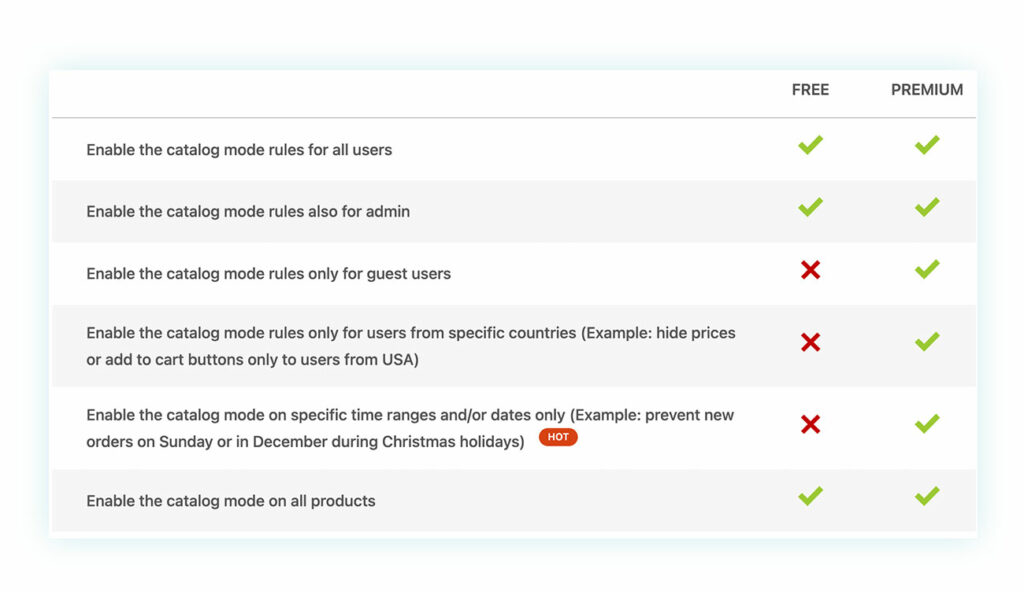Click the PREMIUM checkmark for admin rules
Image resolution: width=1024 pixels, height=592 pixels.
(x=927, y=207)
